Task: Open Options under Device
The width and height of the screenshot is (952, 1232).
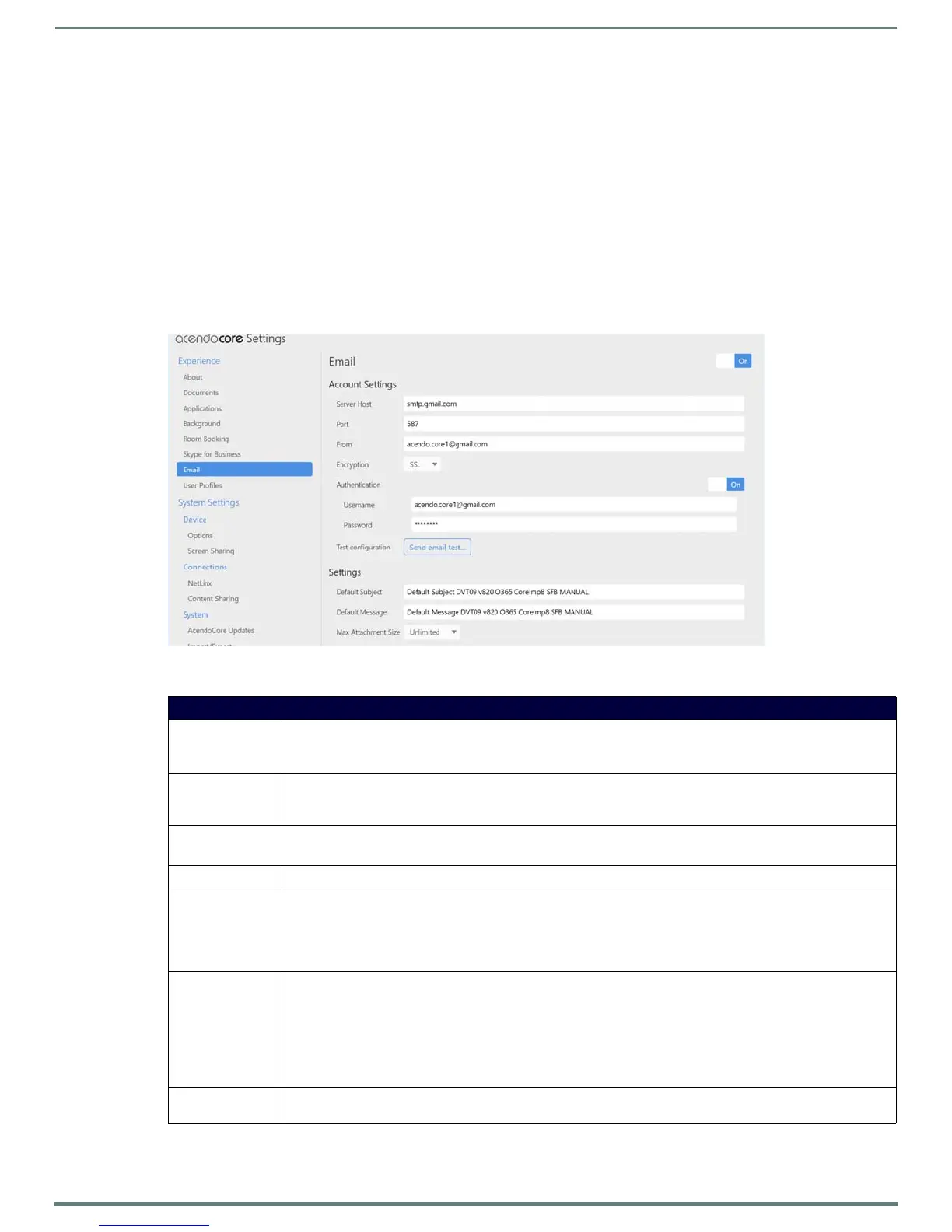Action: click(x=200, y=536)
